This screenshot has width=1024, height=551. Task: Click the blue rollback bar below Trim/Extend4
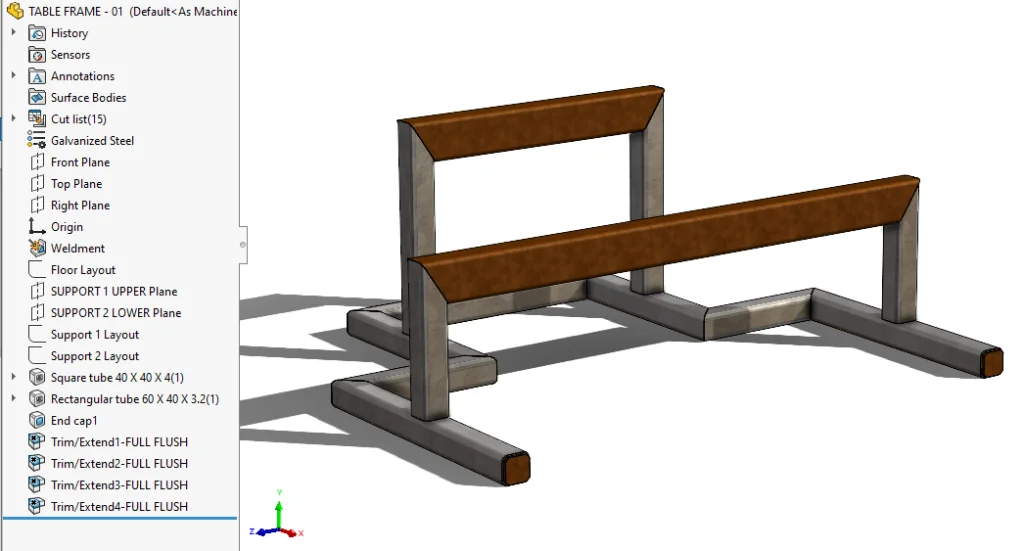(120, 519)
